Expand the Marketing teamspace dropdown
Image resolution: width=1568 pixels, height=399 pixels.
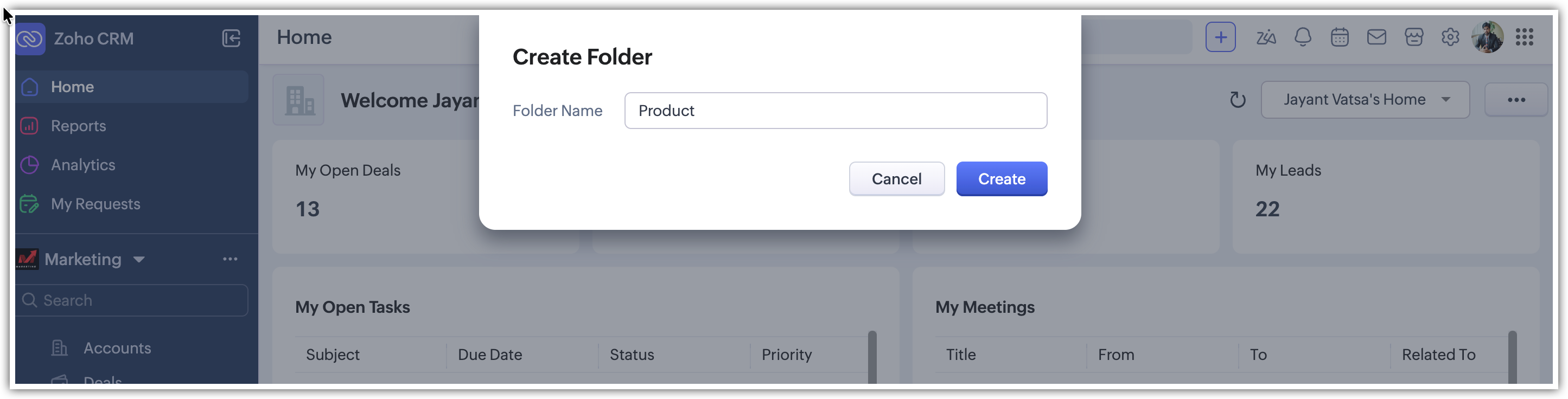click(x=139, y=260)
